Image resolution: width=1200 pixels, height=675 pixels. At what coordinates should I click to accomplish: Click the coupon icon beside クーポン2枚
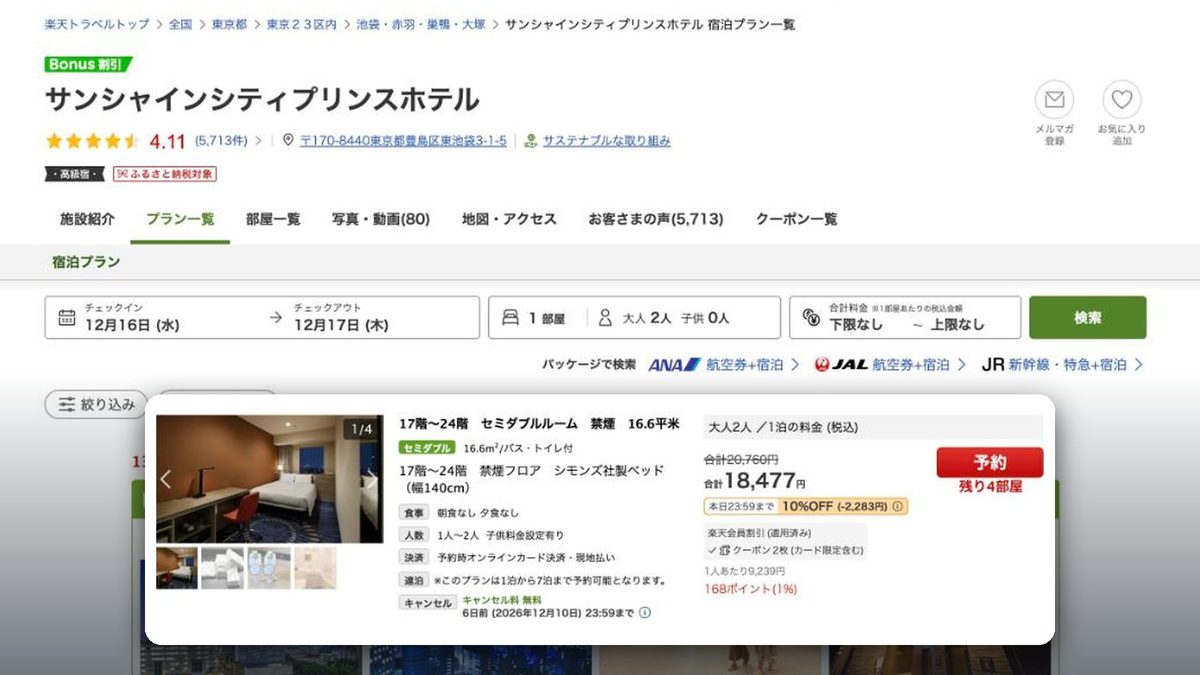click(724, 550)
